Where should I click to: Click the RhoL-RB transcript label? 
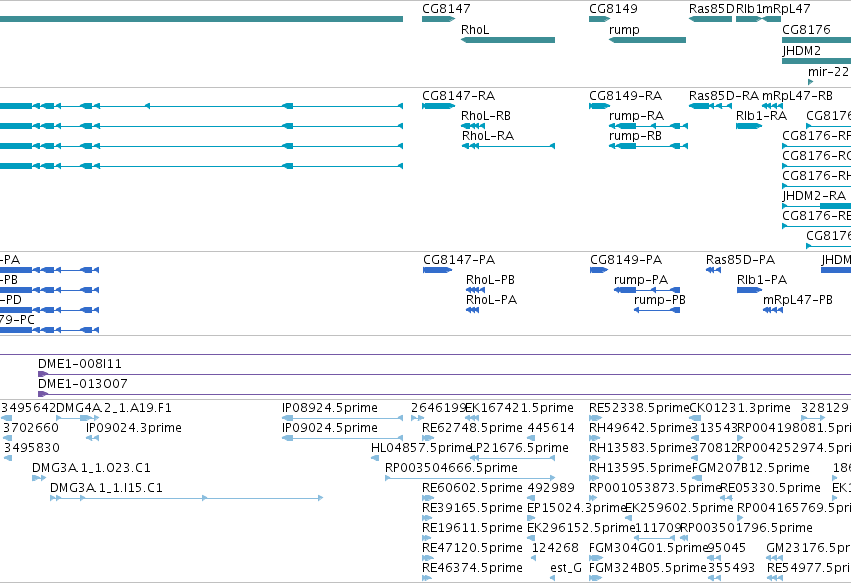[486, 116]
